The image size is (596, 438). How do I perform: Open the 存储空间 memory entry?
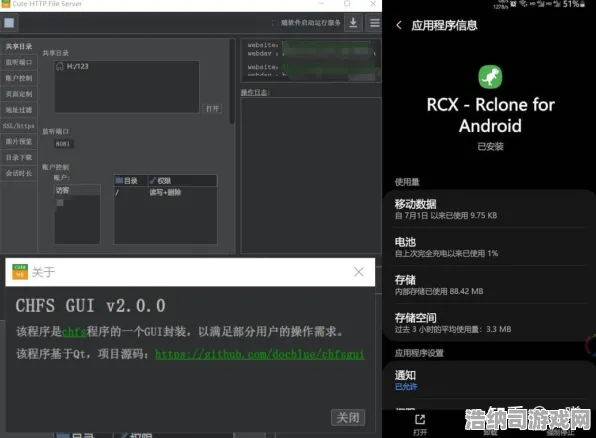[x=490, y=323]
